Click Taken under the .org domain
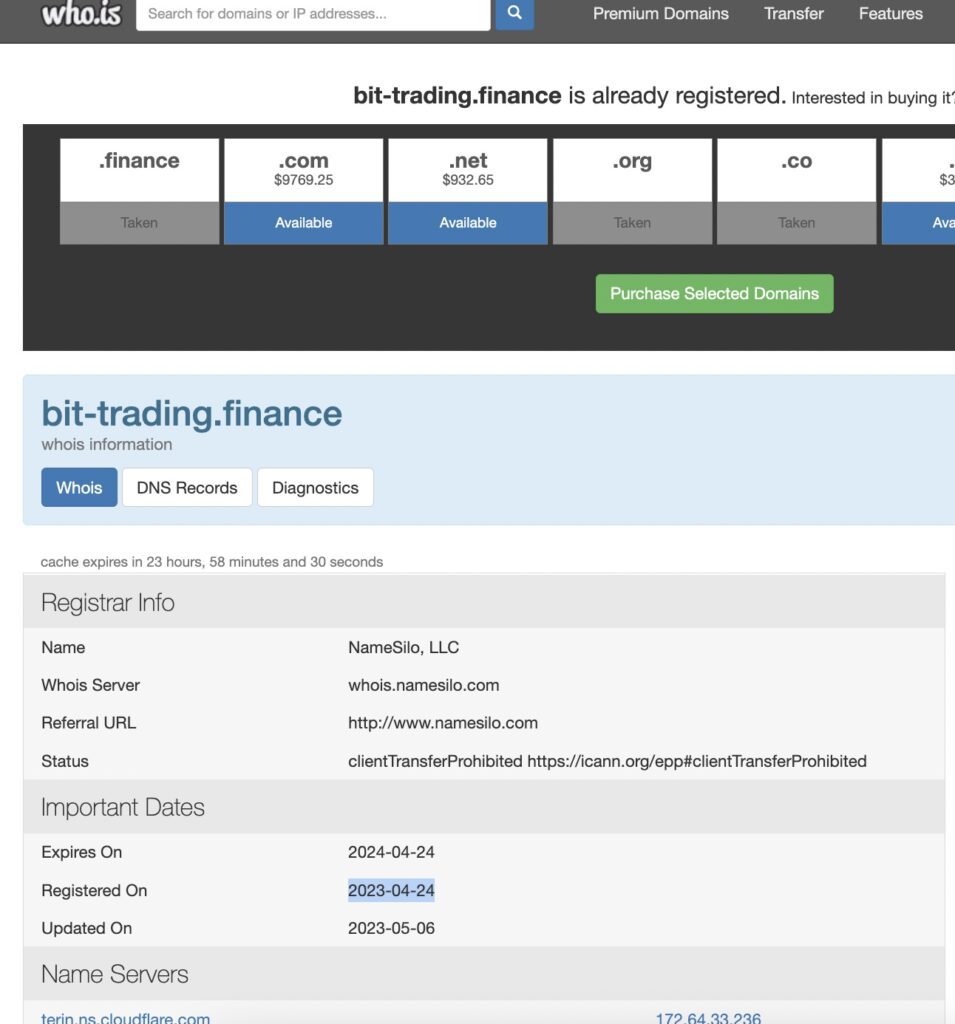Image resolution: width=955 pixels, height=1024 pixels. [x=632, y=223]
